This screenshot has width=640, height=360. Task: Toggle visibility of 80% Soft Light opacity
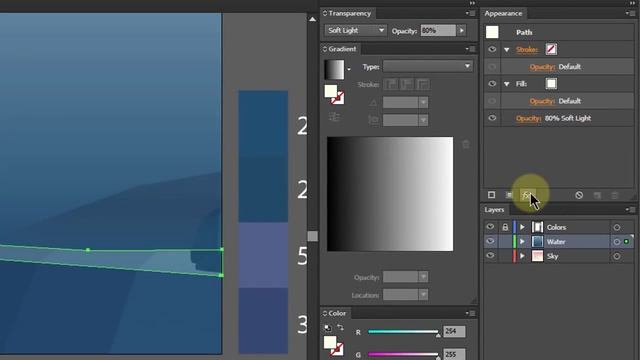tap(492, 118)
